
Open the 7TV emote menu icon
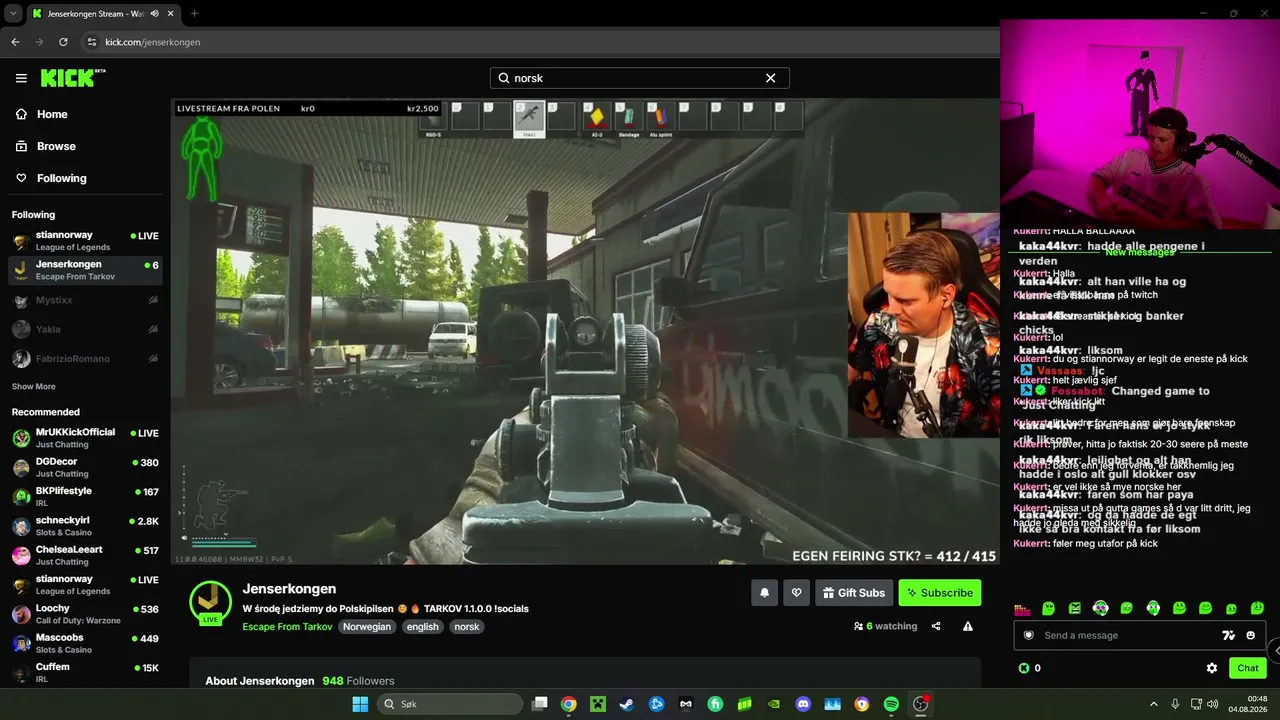pyautogui.click(x=1229, y=635)
